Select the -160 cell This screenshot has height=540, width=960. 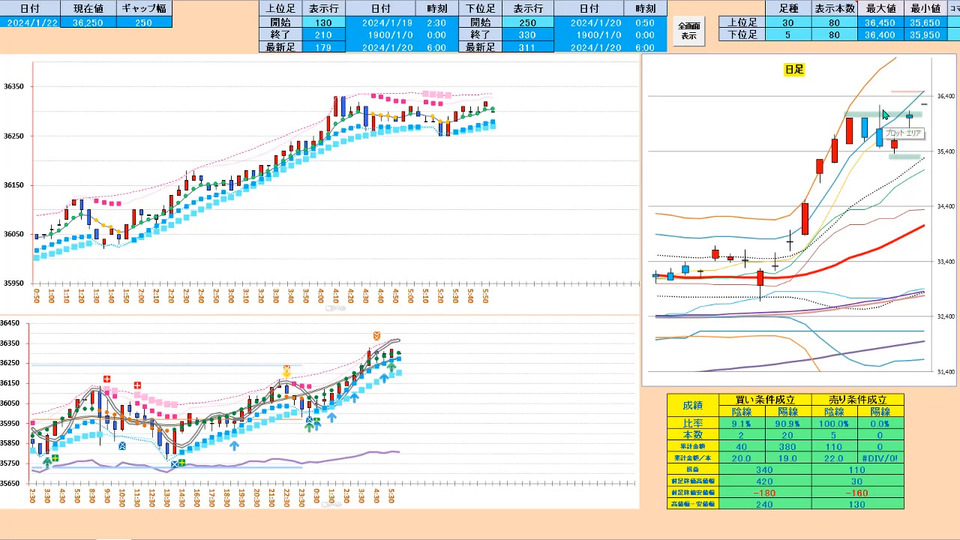click(857, 493)
